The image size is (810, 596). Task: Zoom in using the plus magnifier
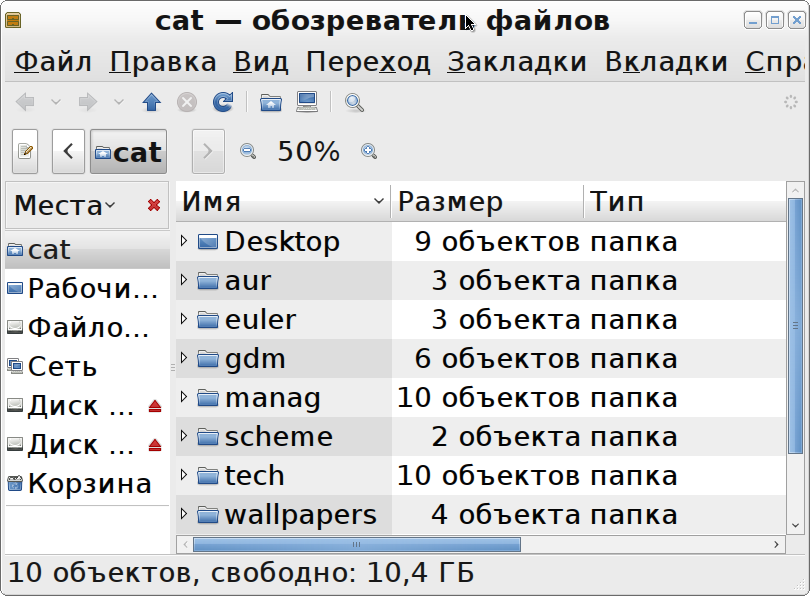[x=369, y=151]
